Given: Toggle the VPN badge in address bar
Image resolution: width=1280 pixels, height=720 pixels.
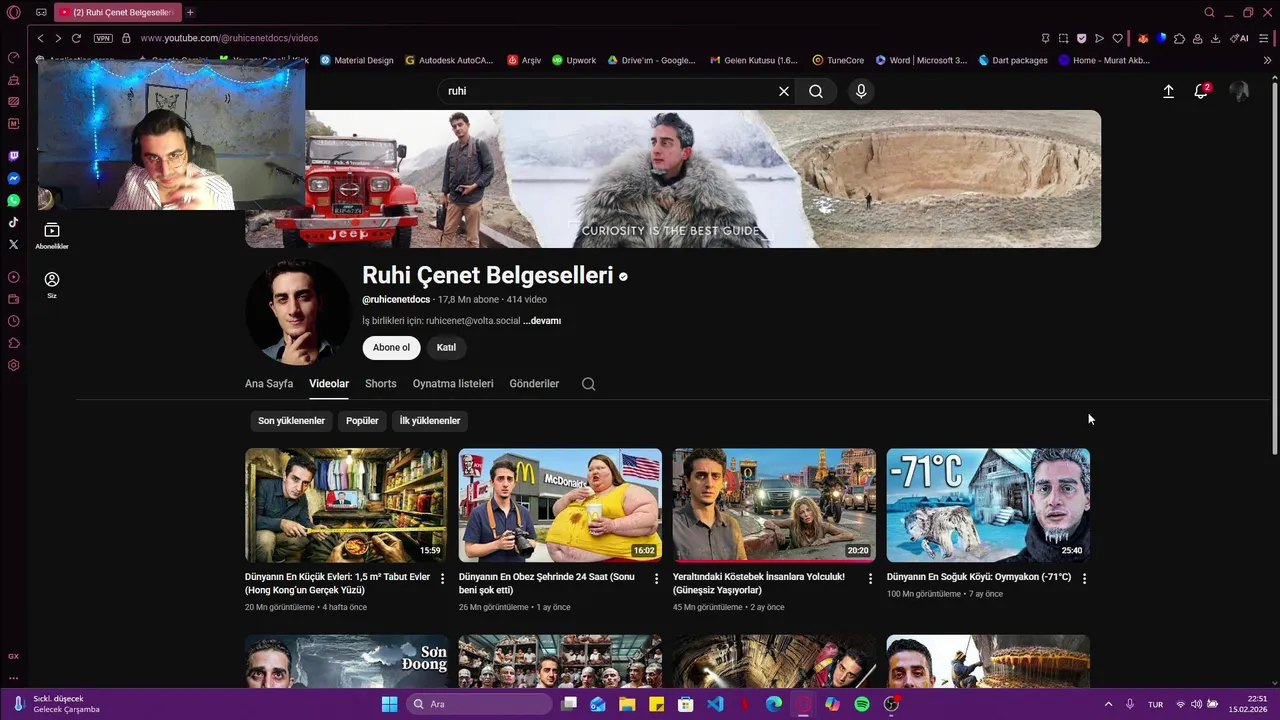Looking at the screenshot, I should [103, 38].
